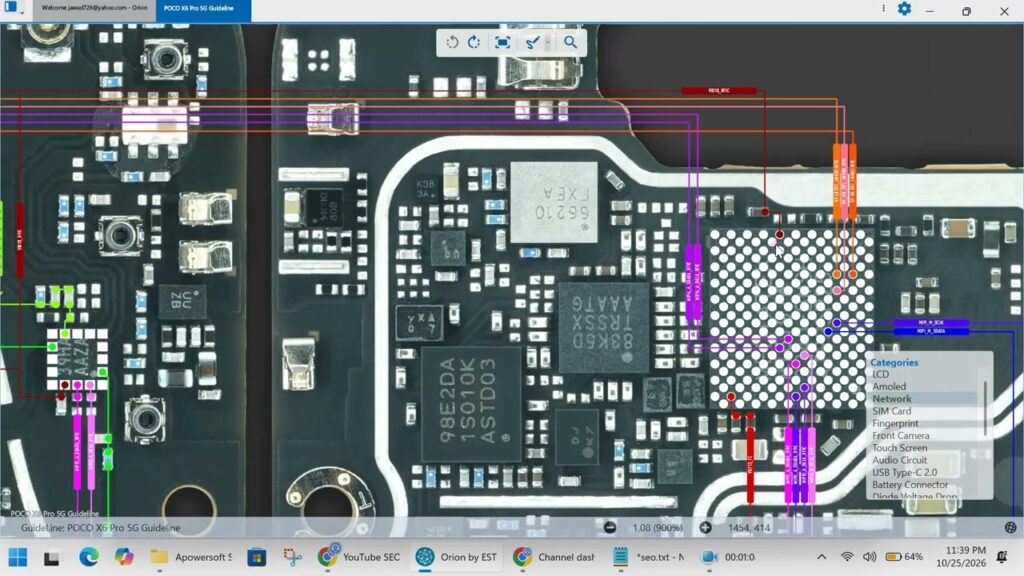Switch to the Welcome Orion tab

[95, 8]
